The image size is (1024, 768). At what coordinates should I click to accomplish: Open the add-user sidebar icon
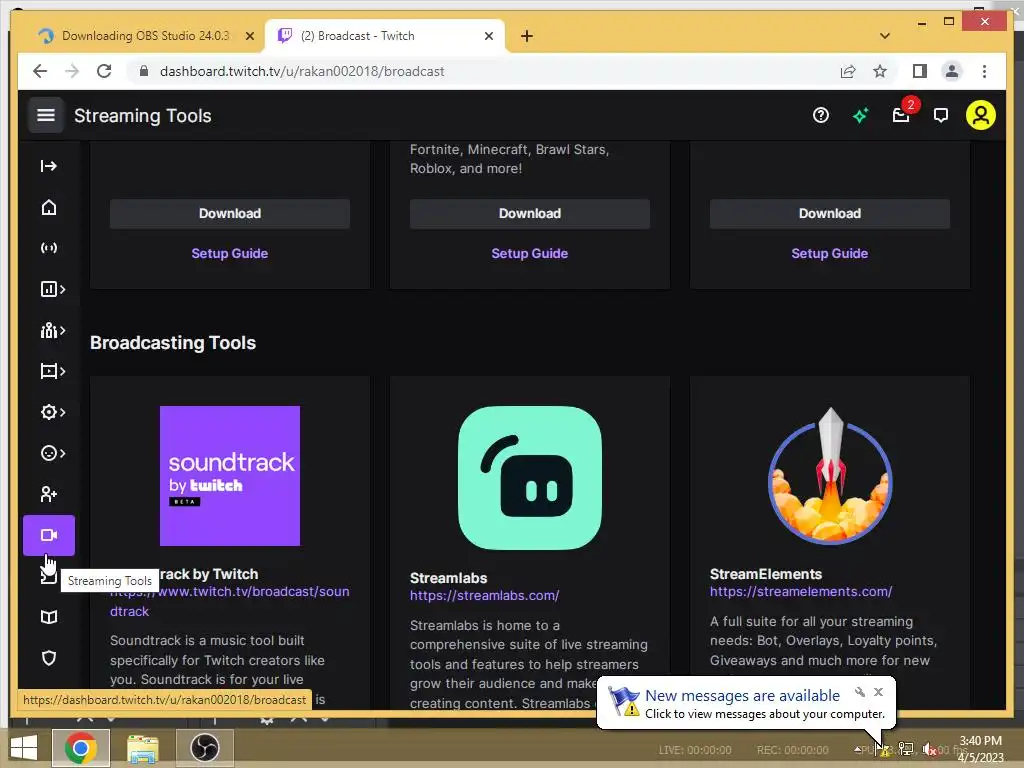[x=48, y=494]
